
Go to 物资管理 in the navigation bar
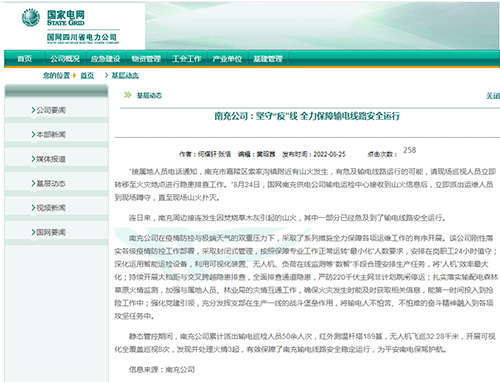[x=146, y=59]
